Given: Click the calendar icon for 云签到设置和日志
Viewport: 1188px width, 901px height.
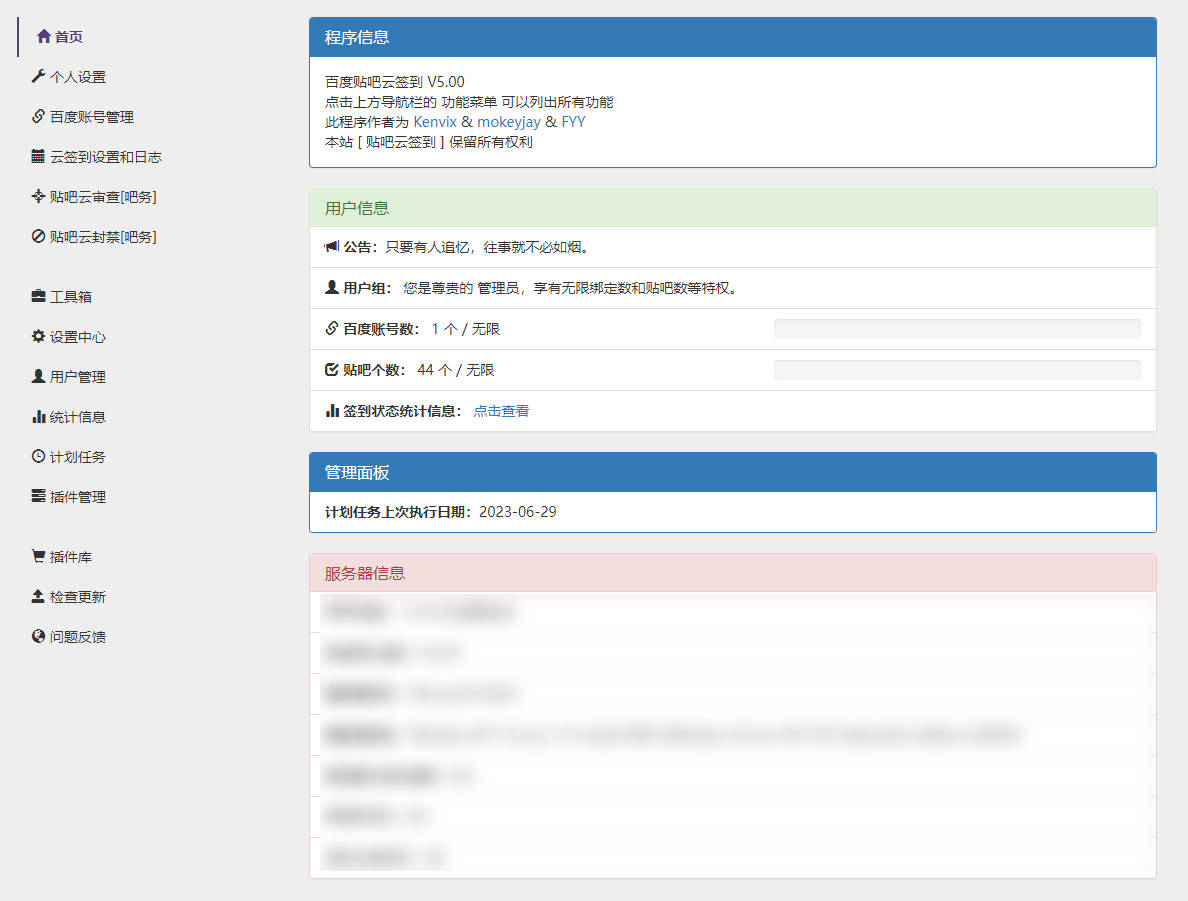Looking at the screenshot, I should [38, 156].
